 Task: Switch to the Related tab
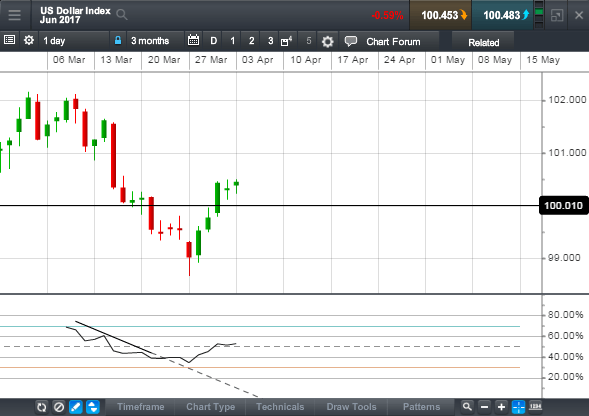[483, 42]
